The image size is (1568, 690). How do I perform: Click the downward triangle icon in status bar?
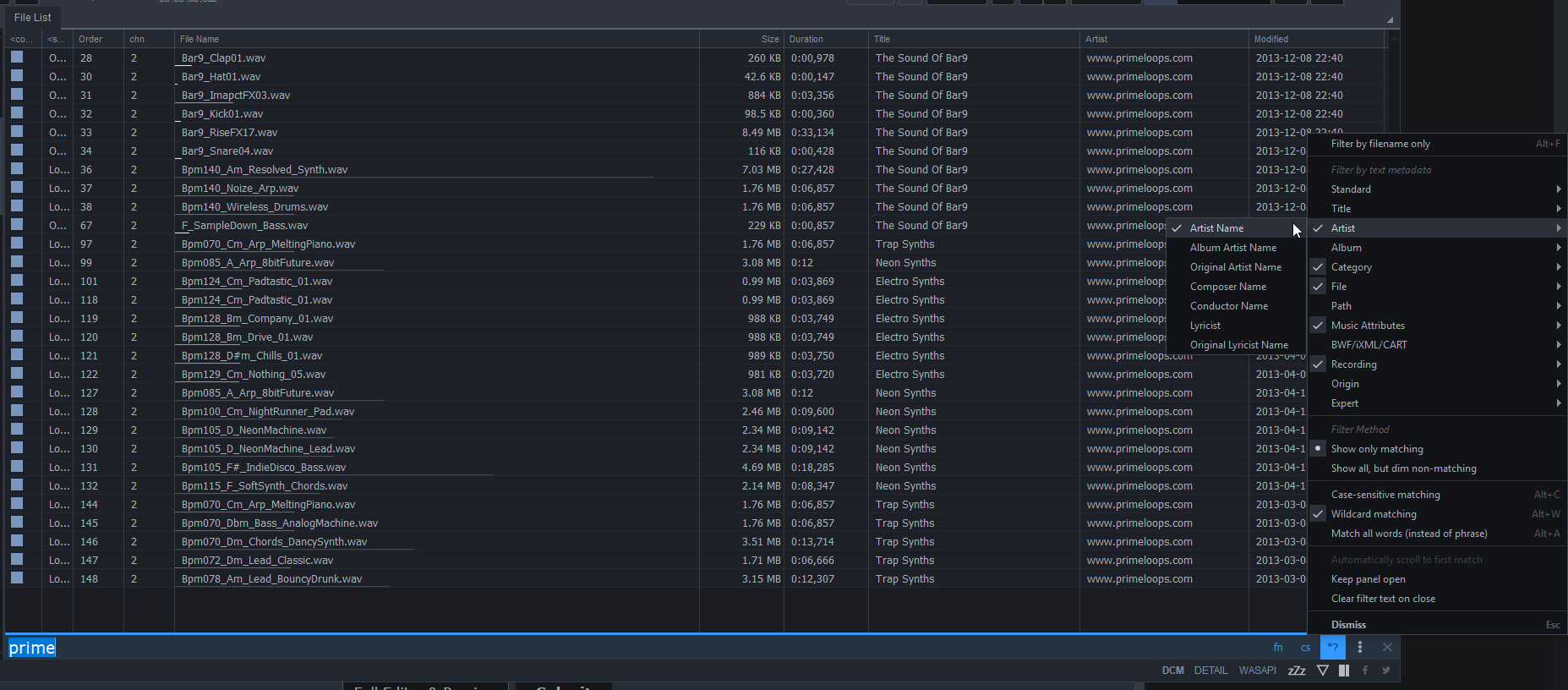click(x=1323, y=671)
